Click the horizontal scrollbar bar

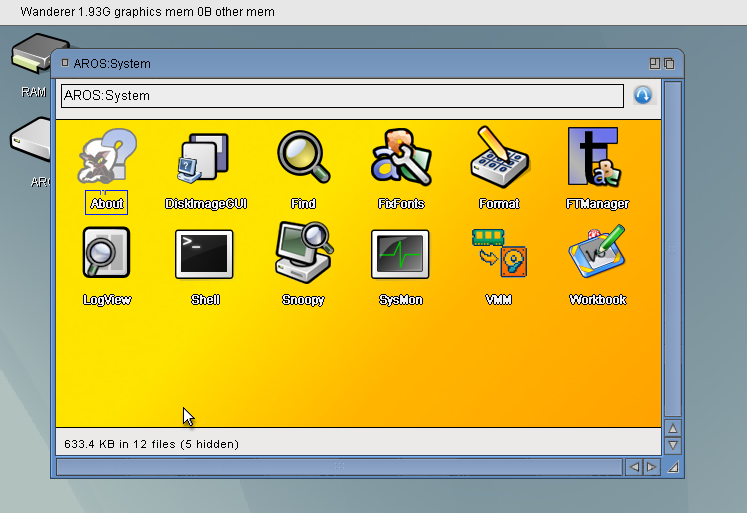pos(339,467)
